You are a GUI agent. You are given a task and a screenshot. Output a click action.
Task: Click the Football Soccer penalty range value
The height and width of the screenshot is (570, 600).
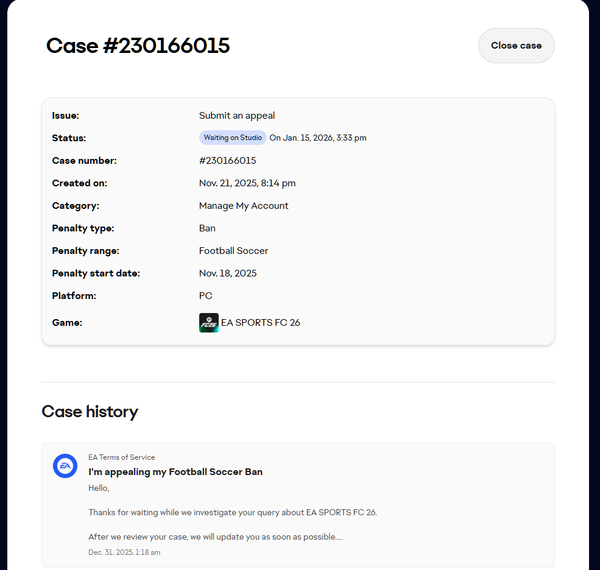tap(233, 251)
